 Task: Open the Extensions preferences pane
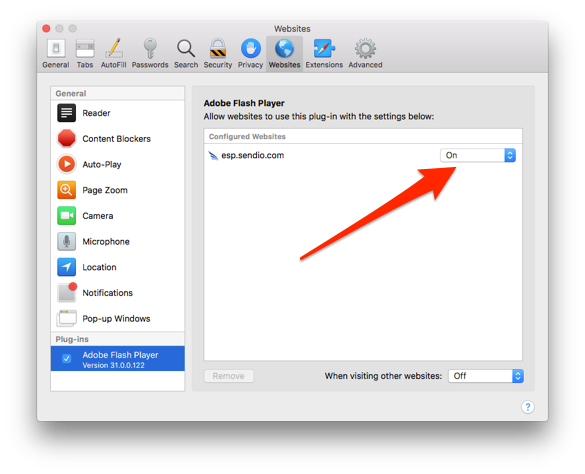point(324,54)
